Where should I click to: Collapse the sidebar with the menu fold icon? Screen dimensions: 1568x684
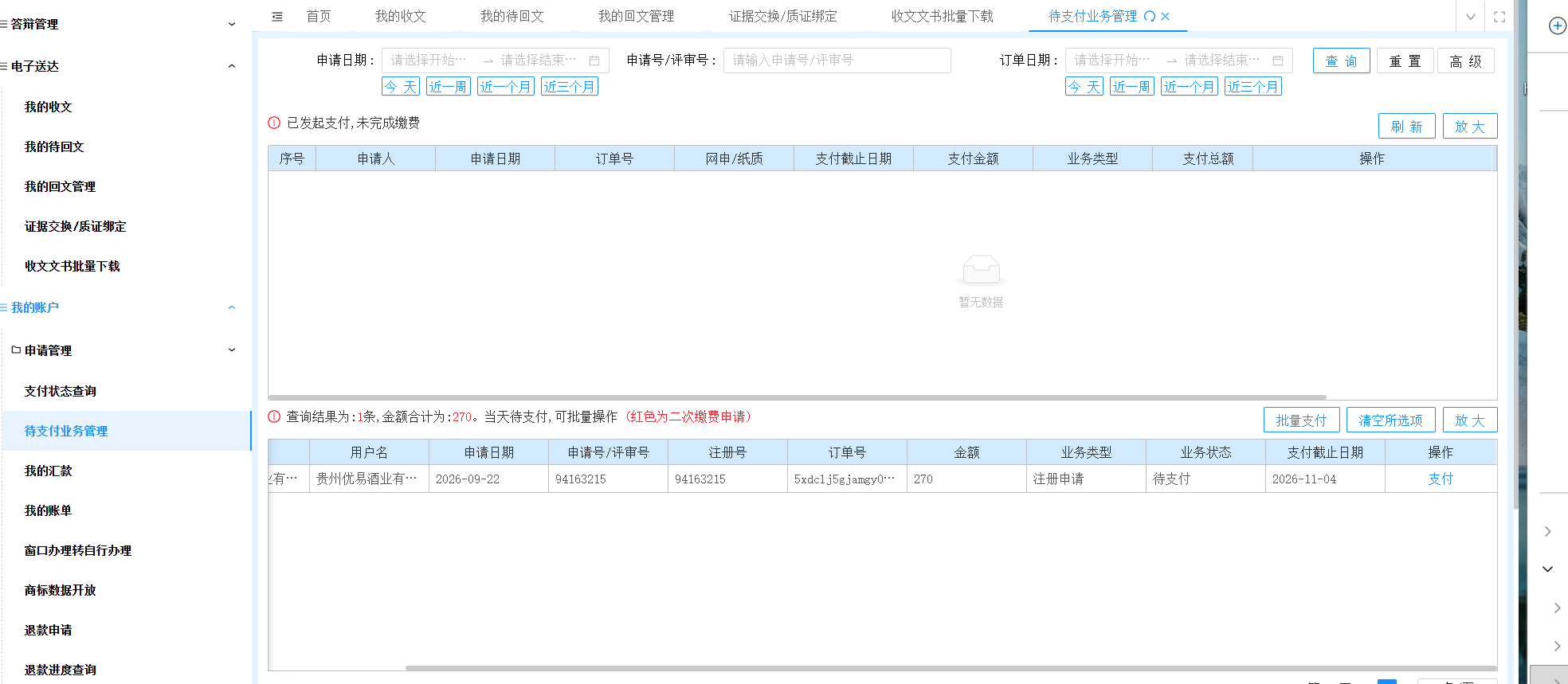(277, 17)
